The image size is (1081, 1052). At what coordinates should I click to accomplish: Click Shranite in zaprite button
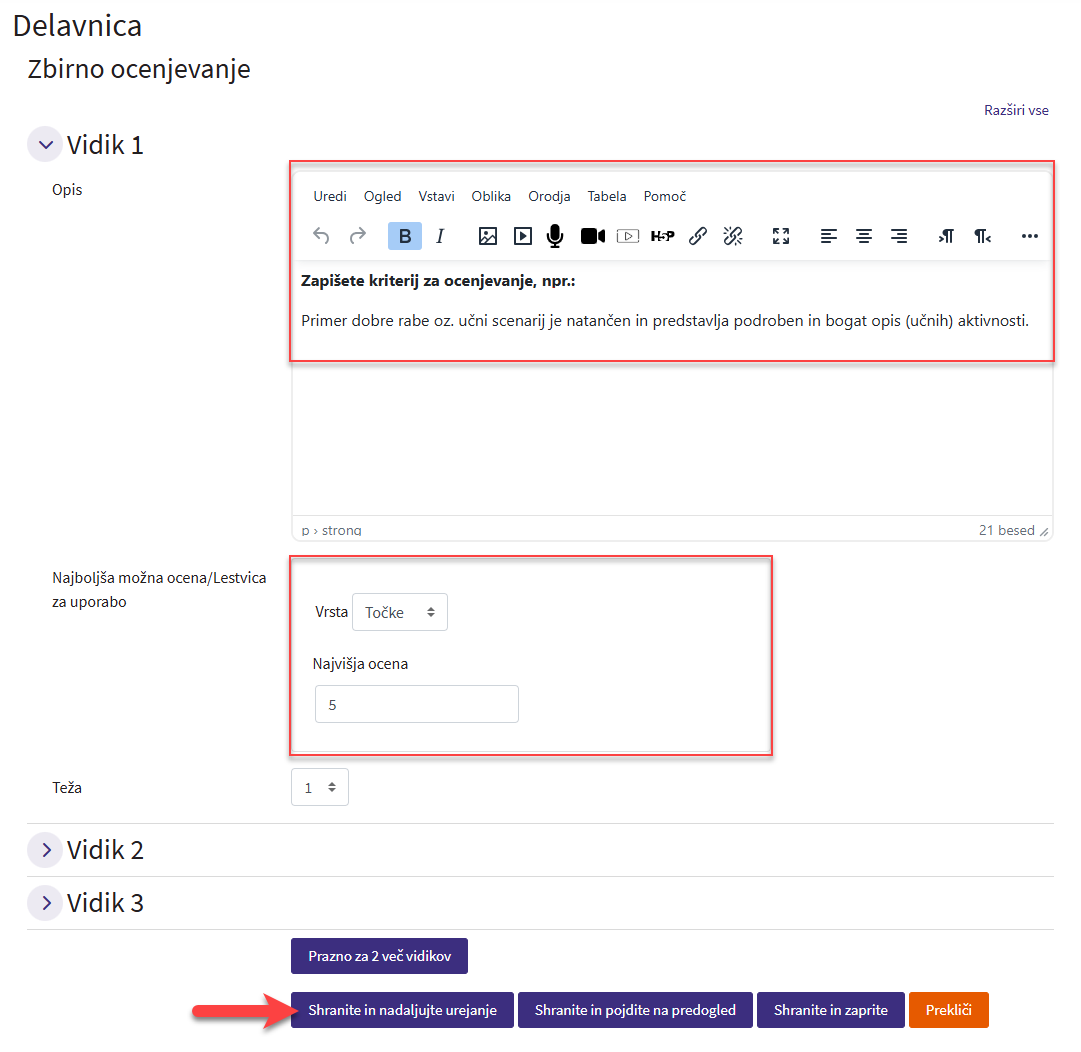coord(831,1010)
